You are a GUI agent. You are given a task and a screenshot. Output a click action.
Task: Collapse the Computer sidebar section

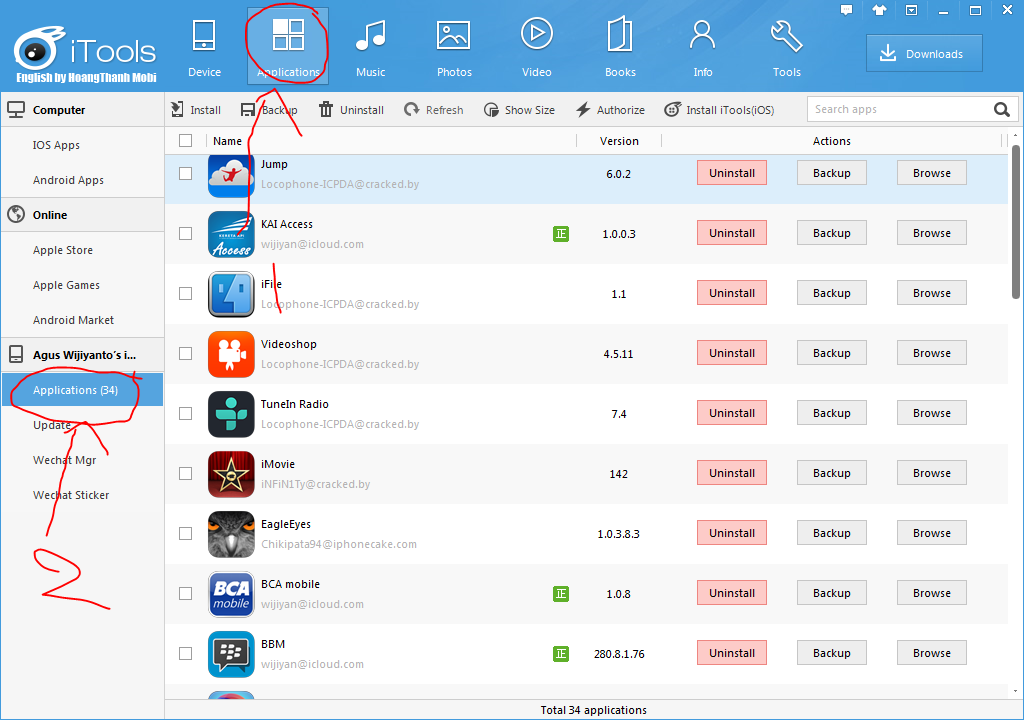click(82, 110)
